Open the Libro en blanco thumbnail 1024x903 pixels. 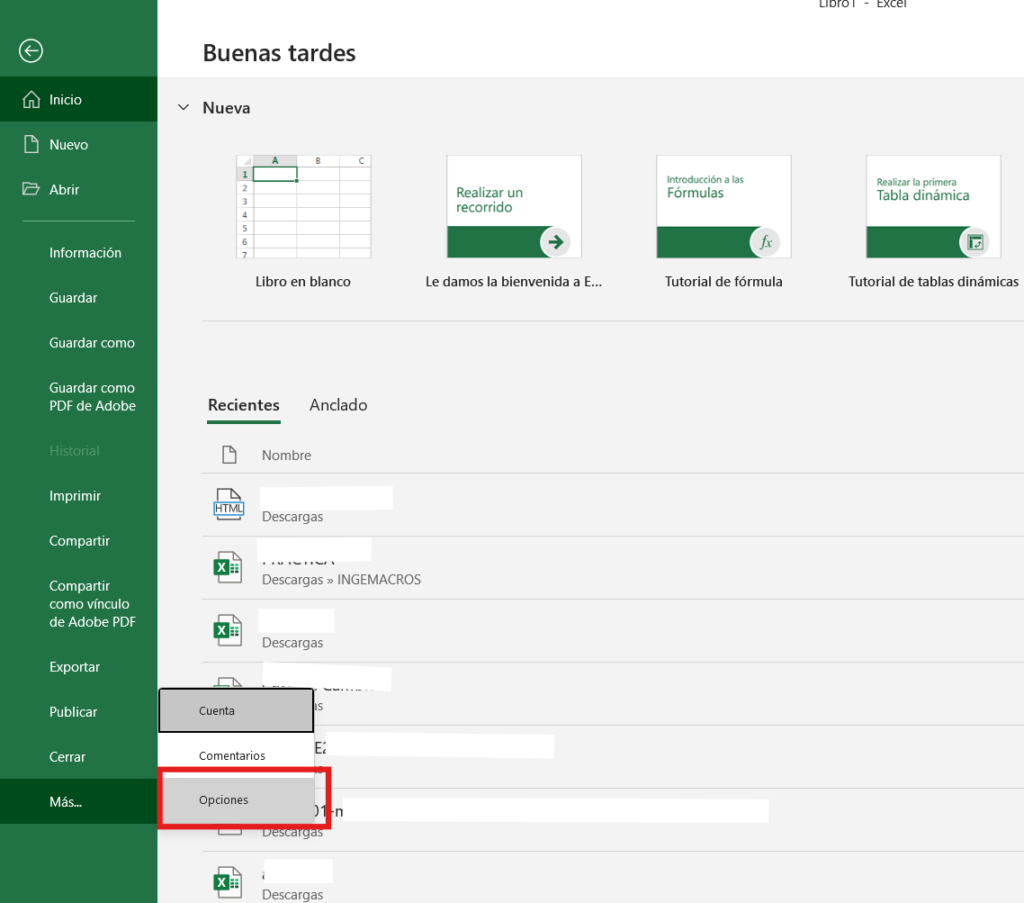click(x=304, y=206)
